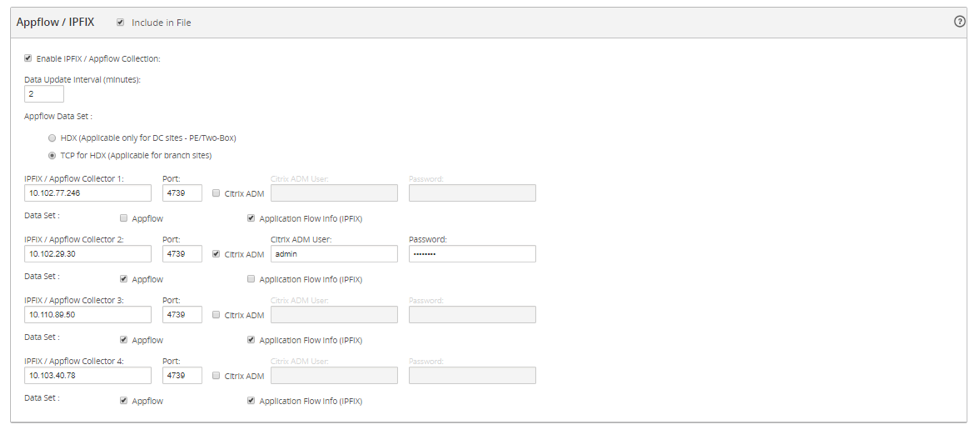
Task: Uncheck Appflow data set for Collector 4
Action: point(124,400)
